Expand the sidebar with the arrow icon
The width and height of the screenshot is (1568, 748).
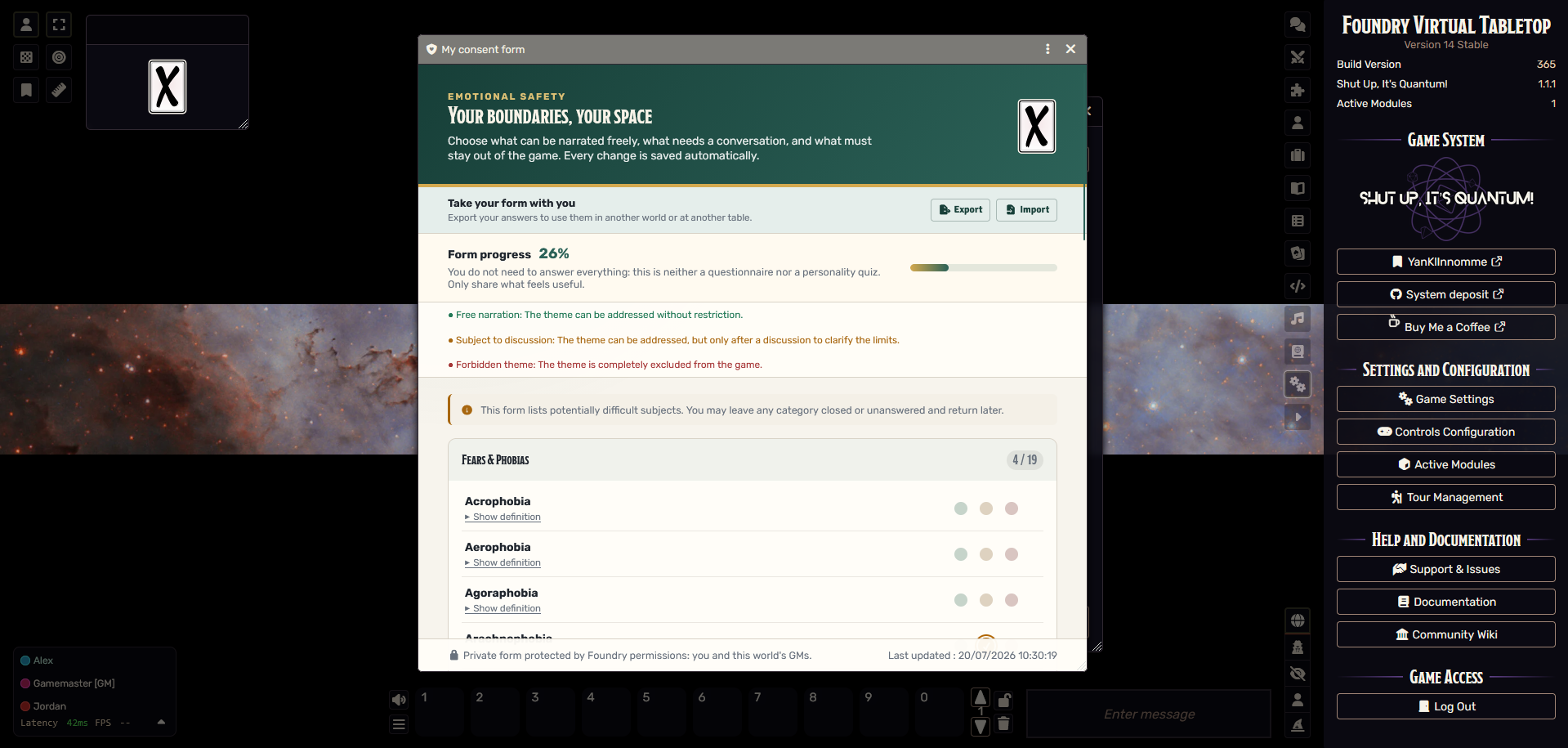1298,417
